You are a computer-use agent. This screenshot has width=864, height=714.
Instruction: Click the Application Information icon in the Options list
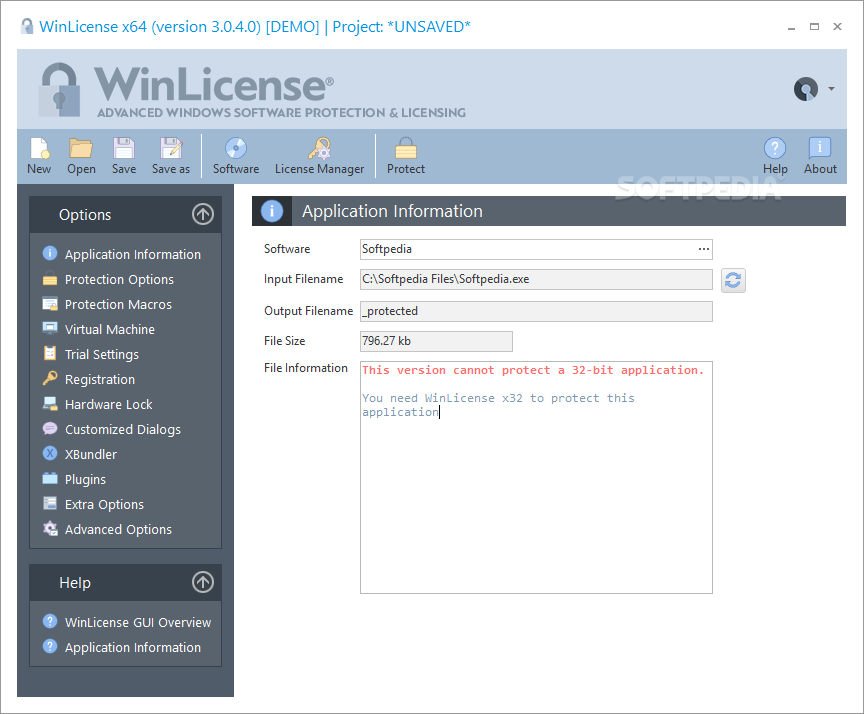coord(50,253)
